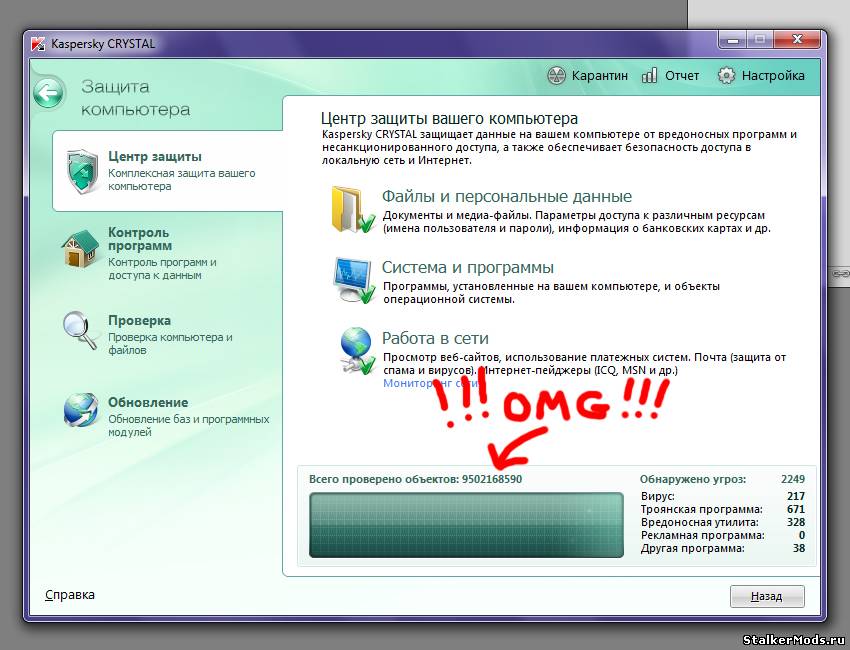Click the Карантин radiation icon
This screenshot has width=850, height=650.
click(556, 76)
